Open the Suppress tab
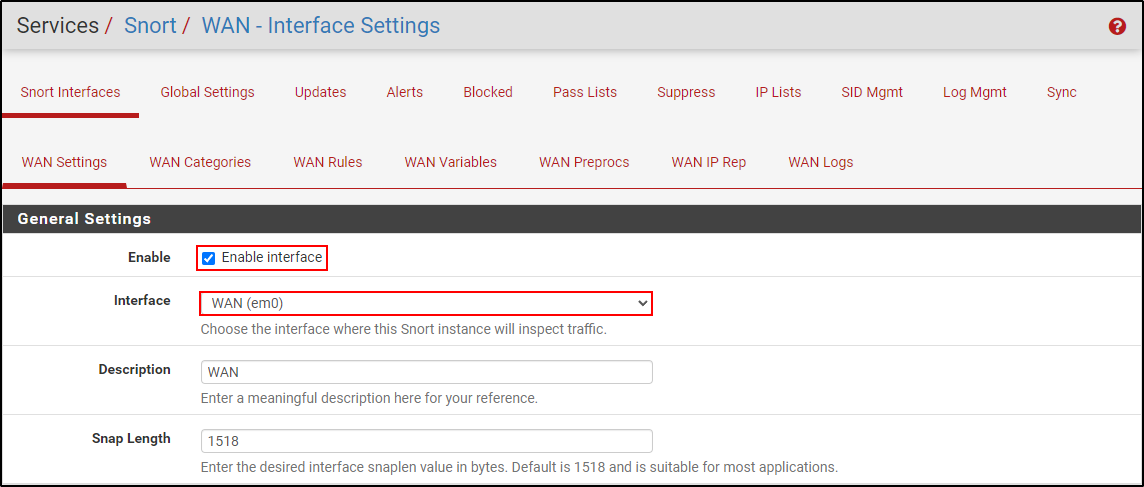The image size is (1144, 487). coord(686,92)
